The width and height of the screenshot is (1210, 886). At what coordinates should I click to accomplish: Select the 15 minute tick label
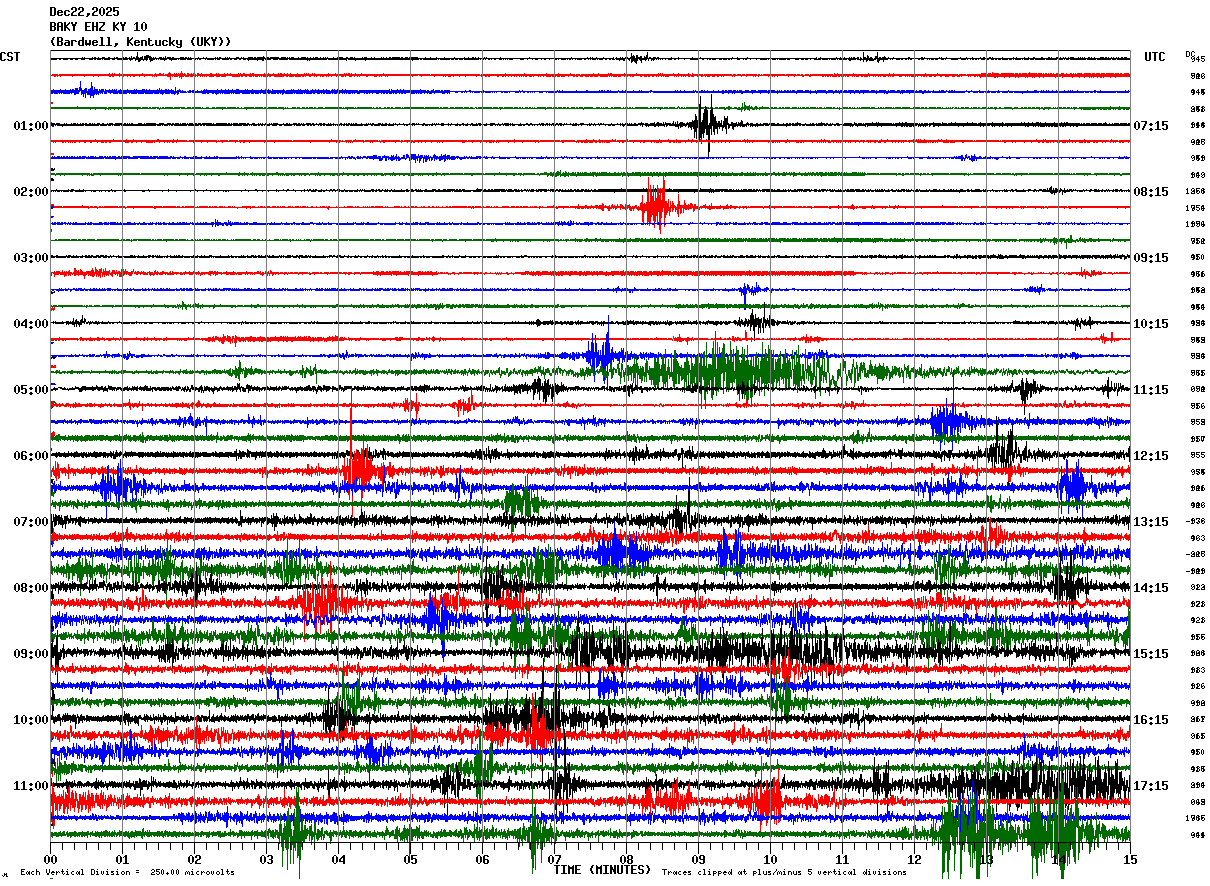pos(1130,859)
